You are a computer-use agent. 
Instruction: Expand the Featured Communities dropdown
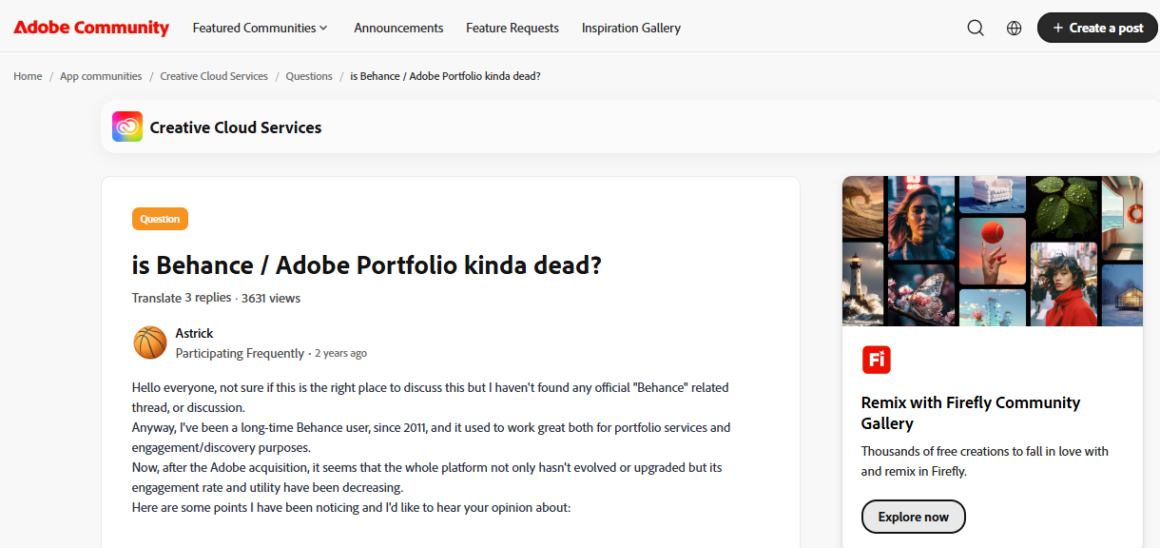click(260, 28)
